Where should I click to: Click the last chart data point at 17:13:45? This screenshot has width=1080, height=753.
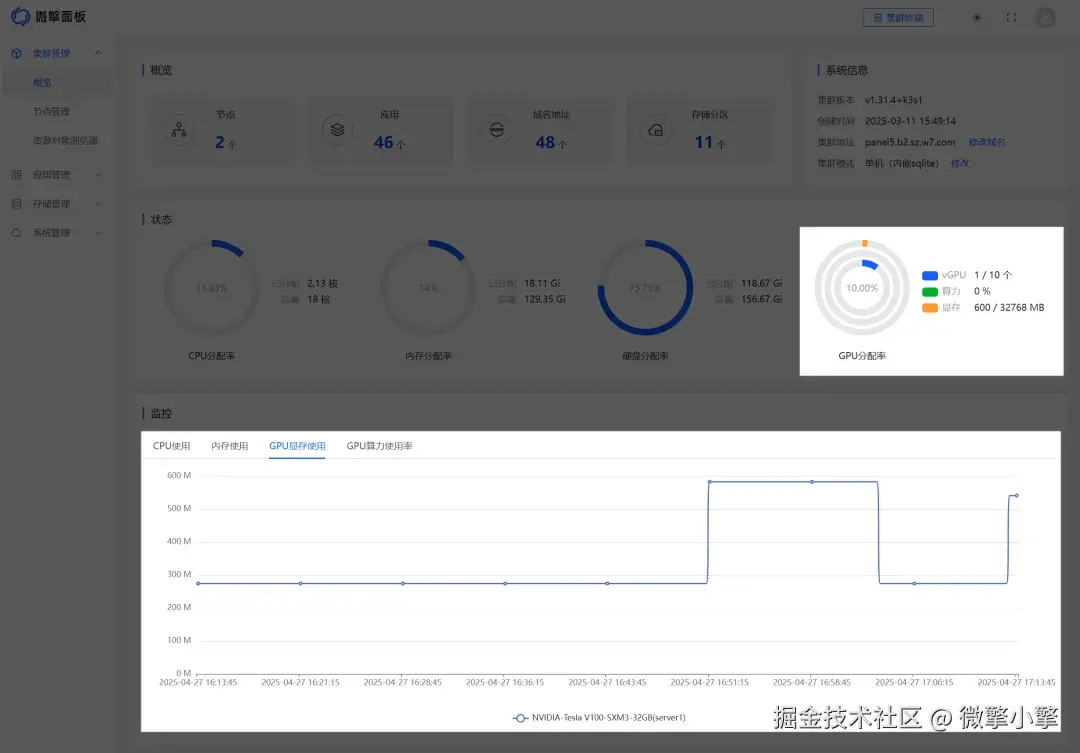1017,495
